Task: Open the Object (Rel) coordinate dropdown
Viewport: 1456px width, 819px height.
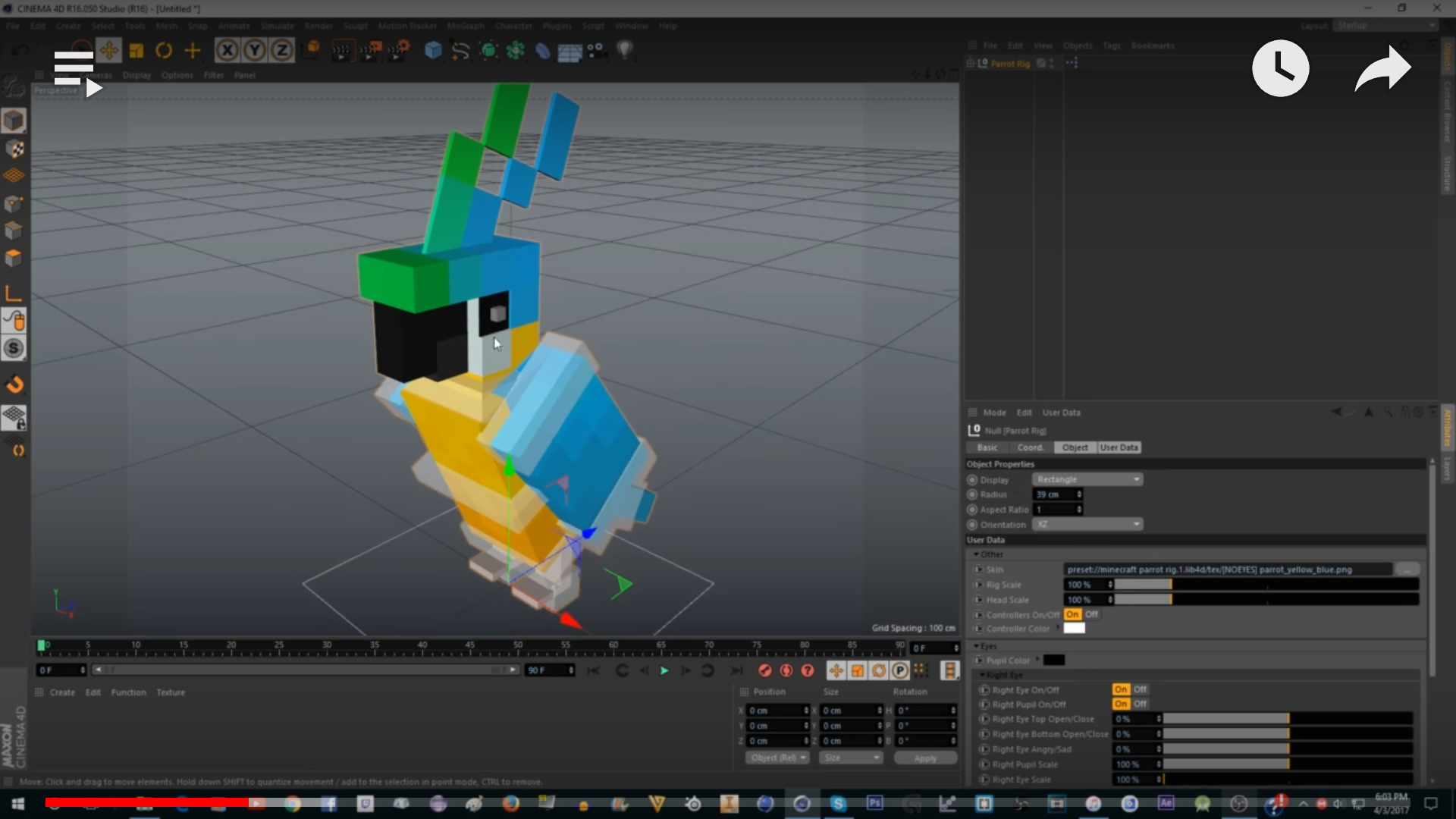Action: coord(777,758)
